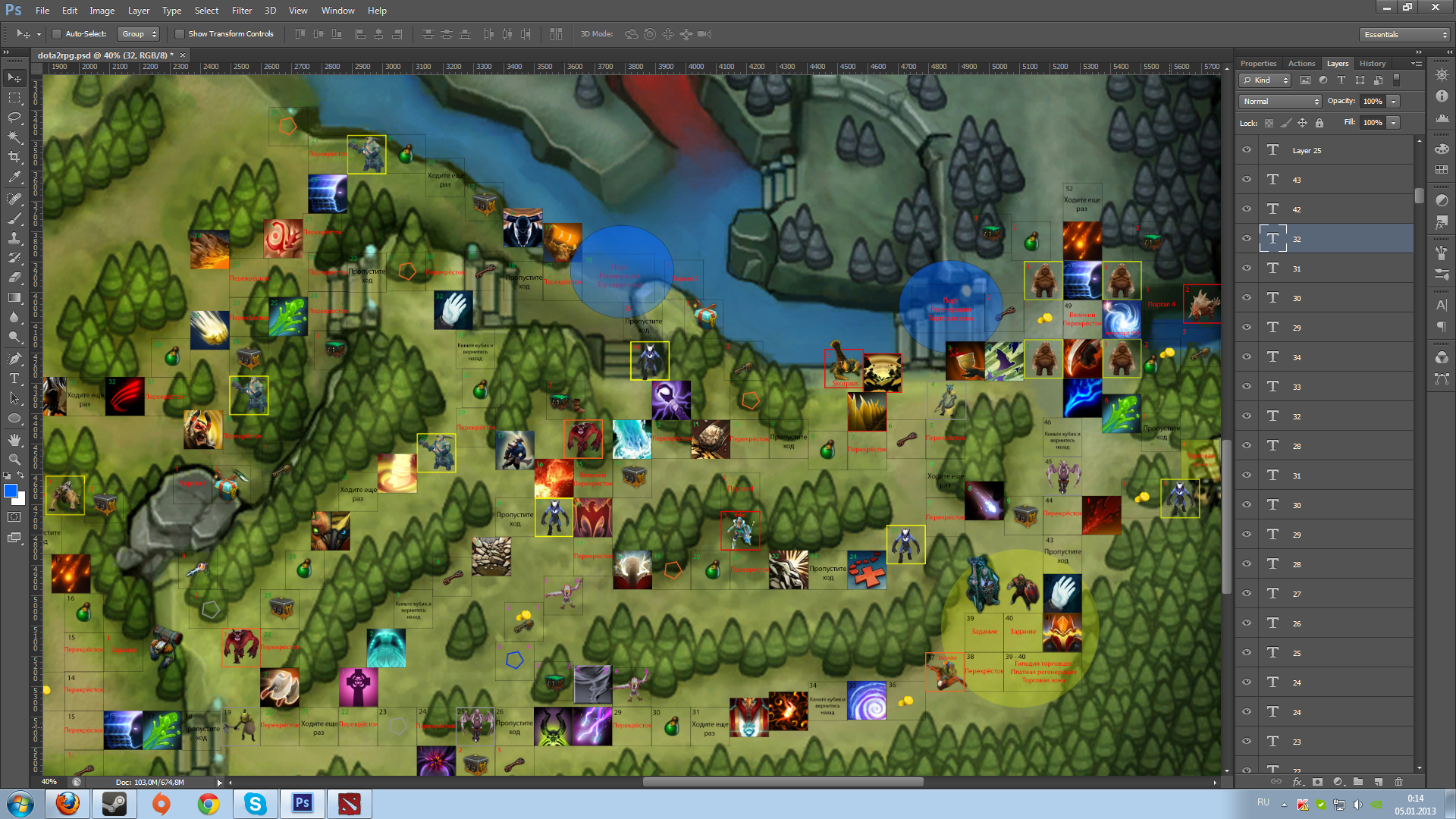Add a layer mask
Screen dimensions: 1456x819
click(1317, 782)
